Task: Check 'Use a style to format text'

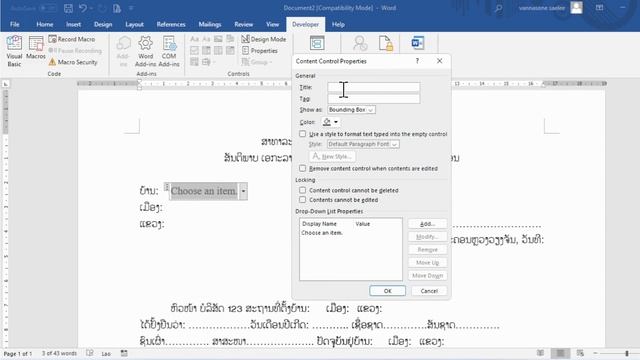Action: (x=302, y=134)
